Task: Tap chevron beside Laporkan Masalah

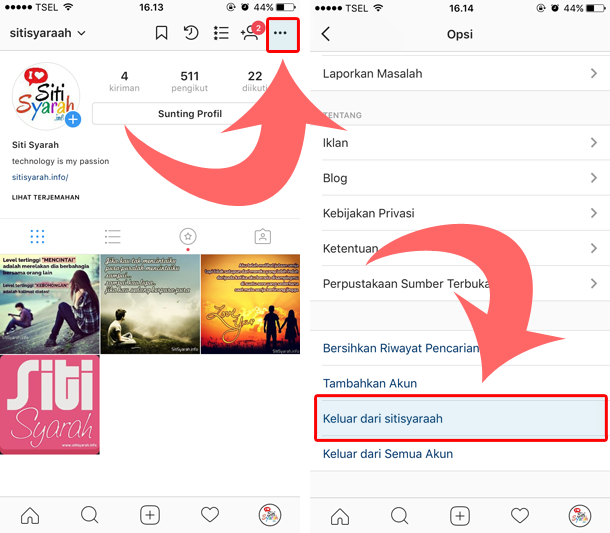Action: coord(594,73)
